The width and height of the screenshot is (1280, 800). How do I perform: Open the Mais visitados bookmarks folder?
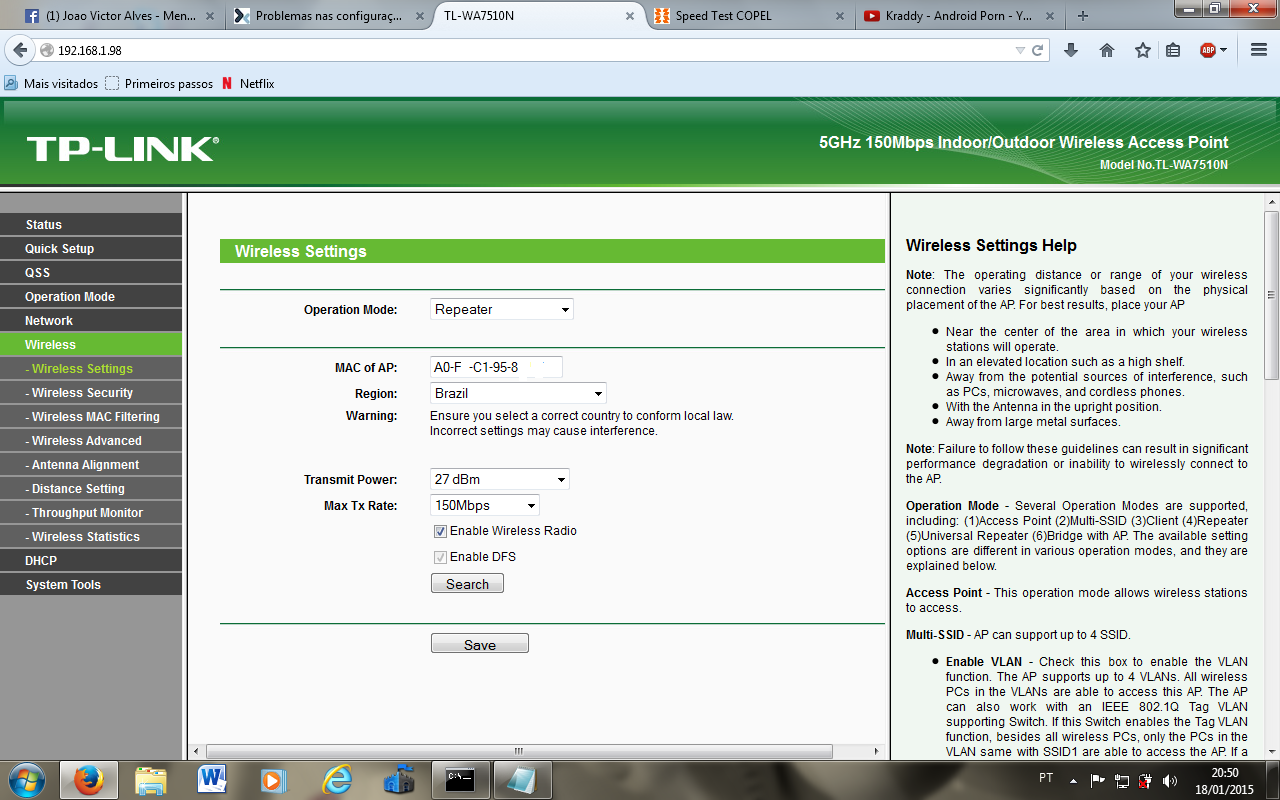click(x=51, y=84)
